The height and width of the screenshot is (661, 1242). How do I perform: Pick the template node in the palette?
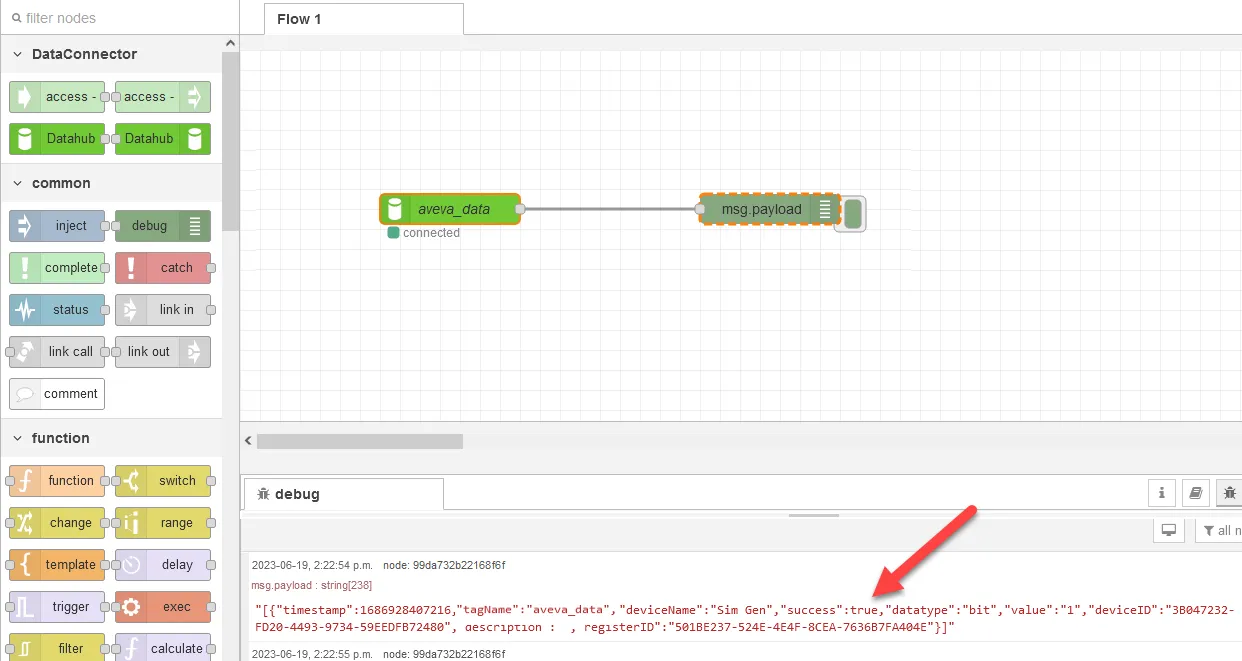[57, 565]
